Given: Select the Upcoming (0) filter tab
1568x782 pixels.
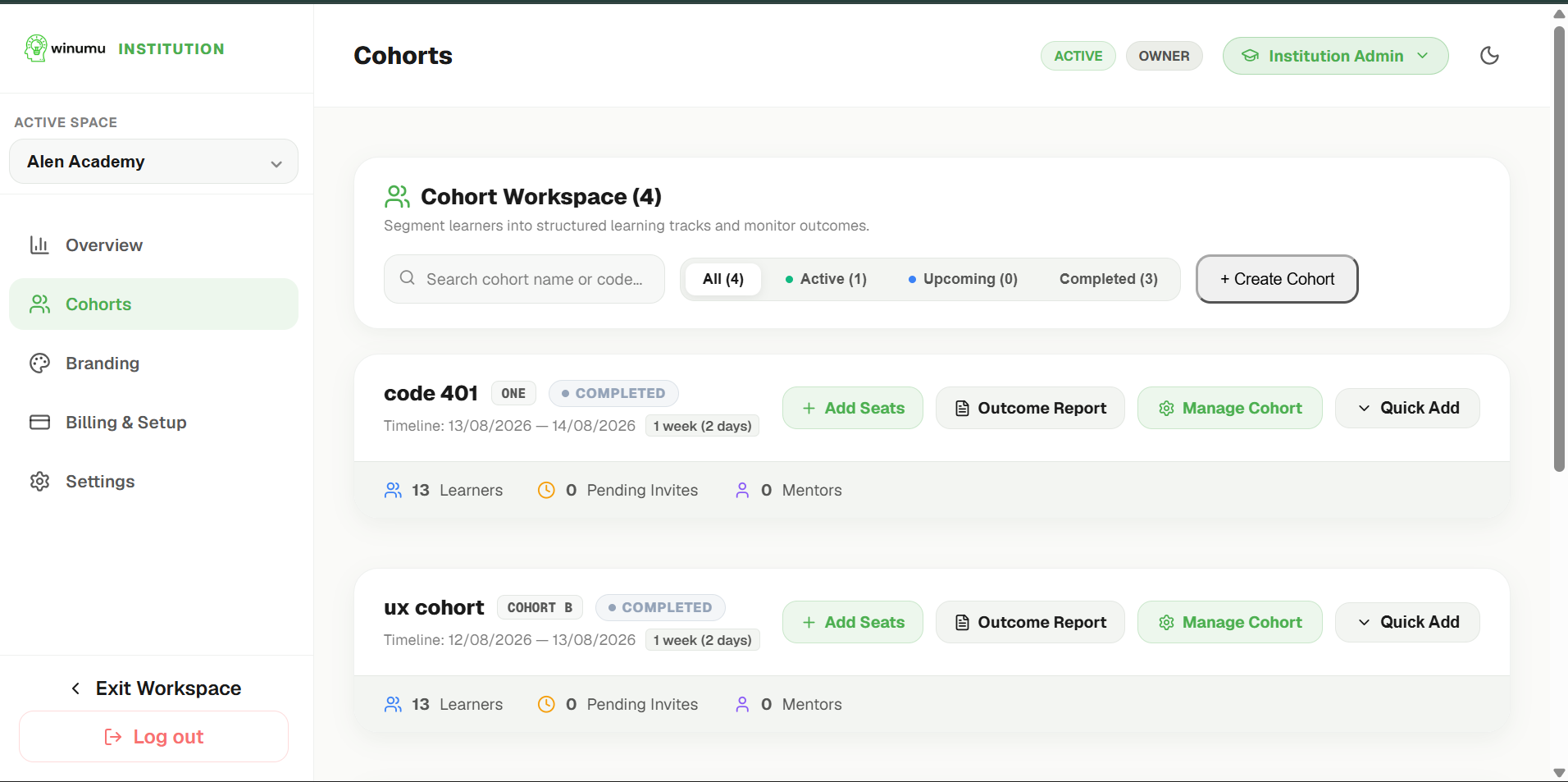Looking at the screenshot, I should click(x=962, y=279).
